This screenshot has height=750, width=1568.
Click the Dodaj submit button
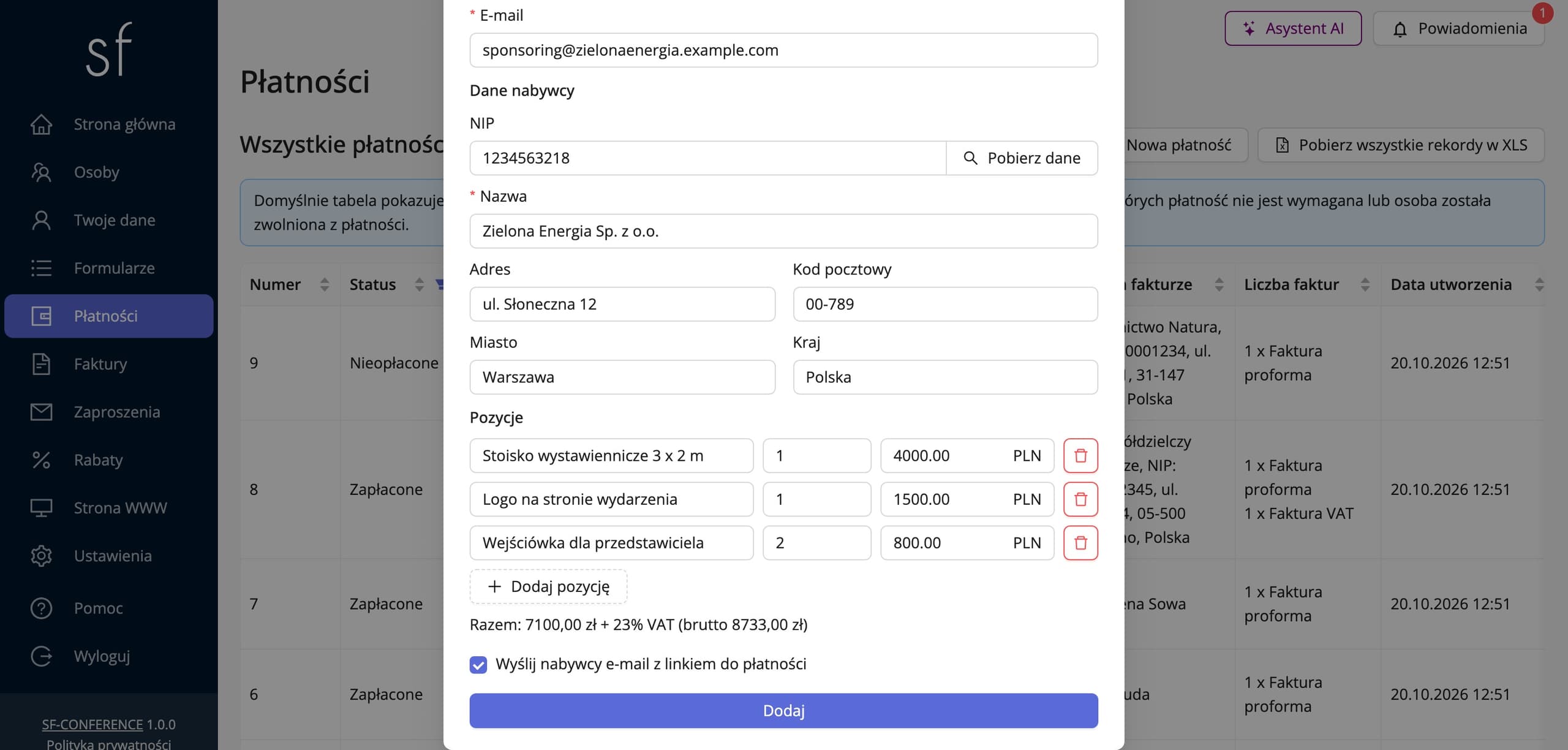pyautogui.click(x=783, y=711)
